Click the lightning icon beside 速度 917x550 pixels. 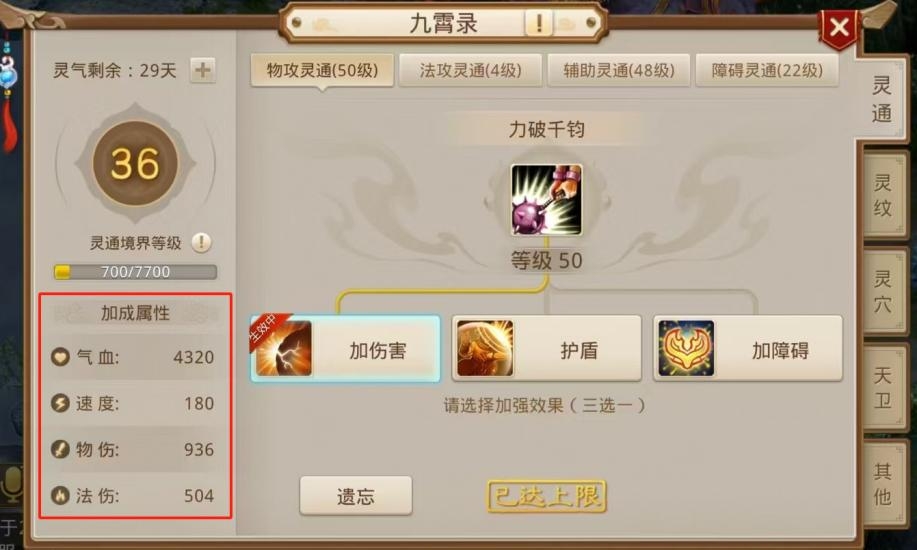click(60, 403)
